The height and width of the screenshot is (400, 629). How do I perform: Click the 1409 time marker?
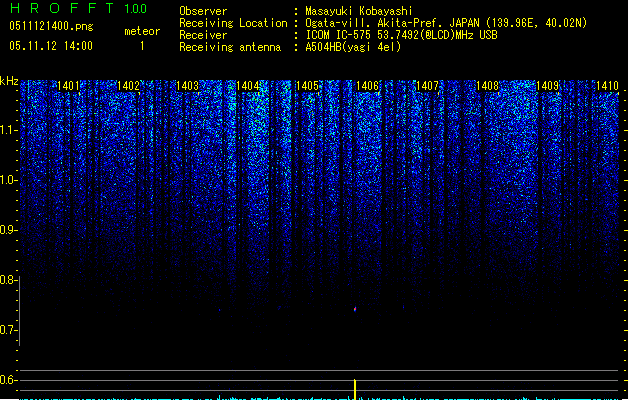(x=548, y=86)
